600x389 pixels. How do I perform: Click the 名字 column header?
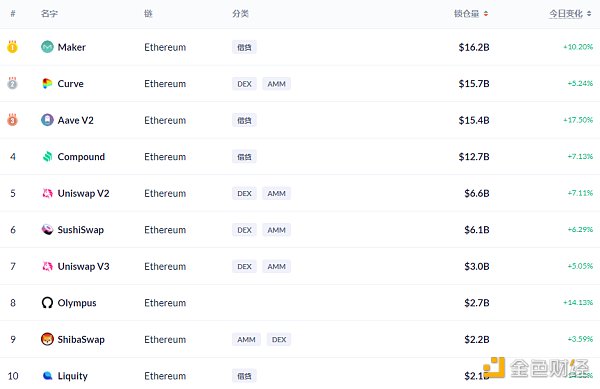point(49,14)
